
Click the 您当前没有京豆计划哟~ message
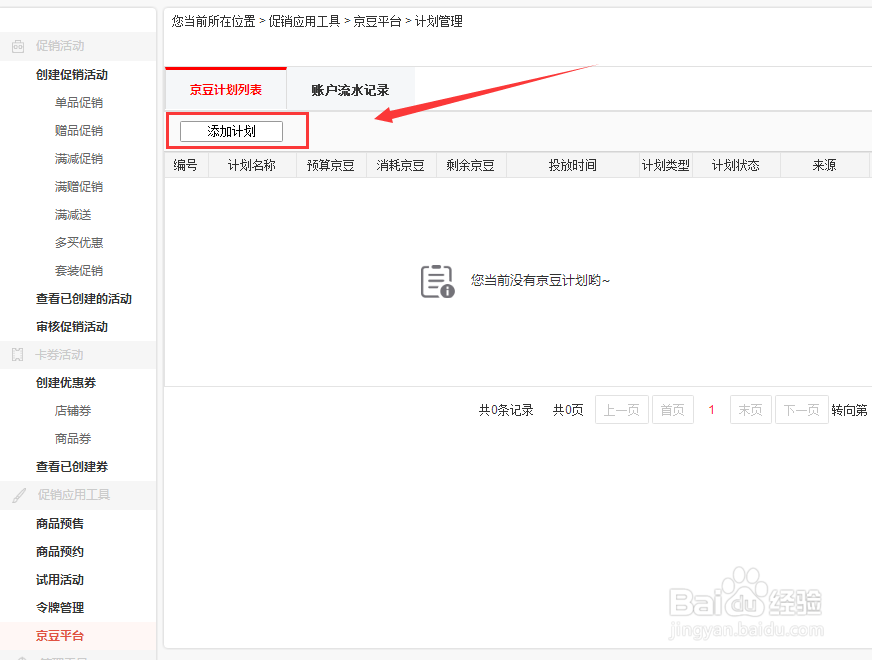540,280
